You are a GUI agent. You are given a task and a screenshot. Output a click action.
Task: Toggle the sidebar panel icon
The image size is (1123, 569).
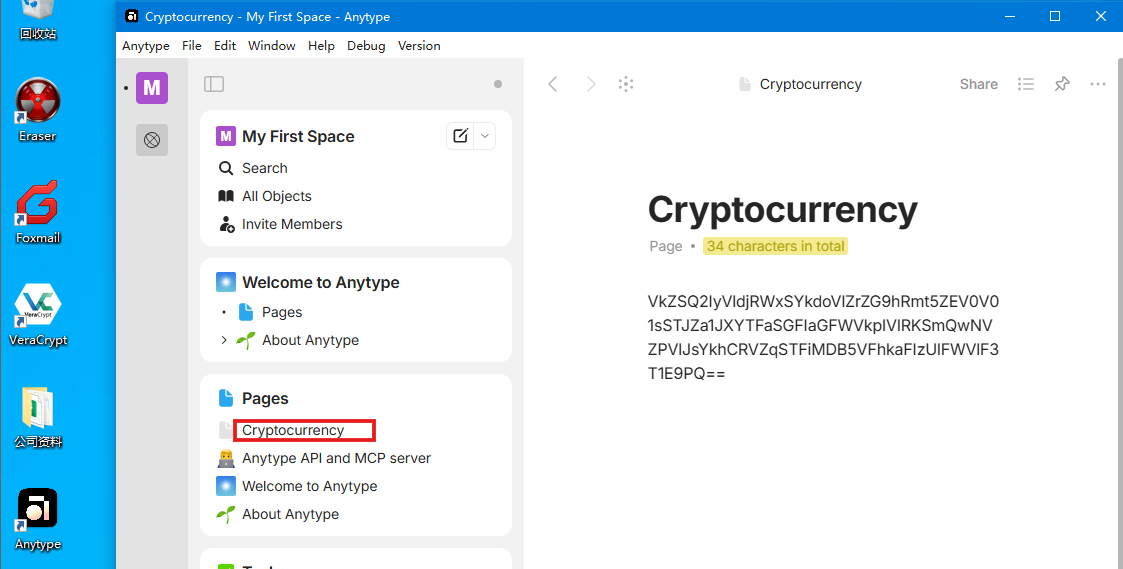click(214, 85)
